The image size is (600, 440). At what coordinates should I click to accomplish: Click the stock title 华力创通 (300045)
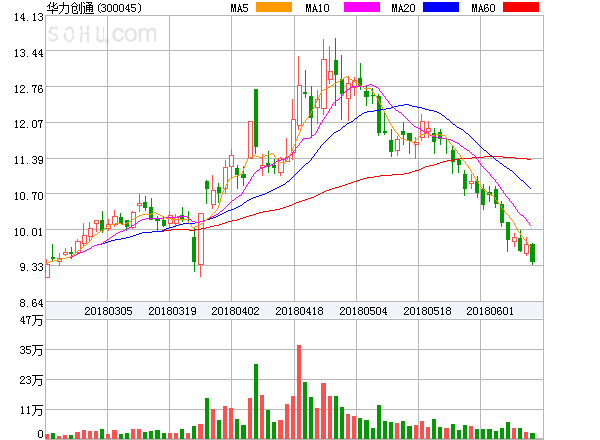click(x=94, y=8)
